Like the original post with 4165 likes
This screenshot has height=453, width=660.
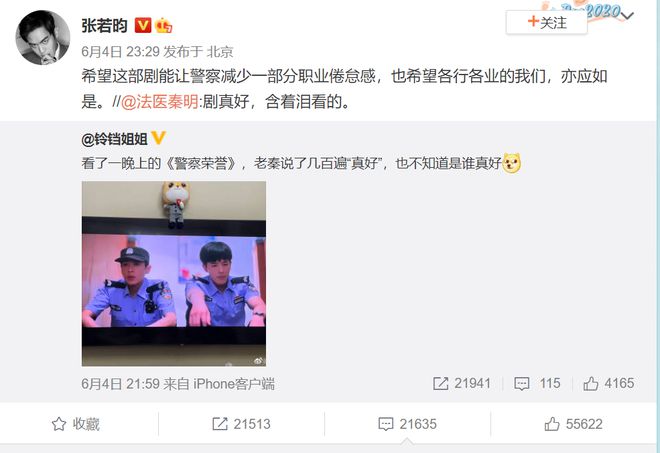[x=609, y=384]
